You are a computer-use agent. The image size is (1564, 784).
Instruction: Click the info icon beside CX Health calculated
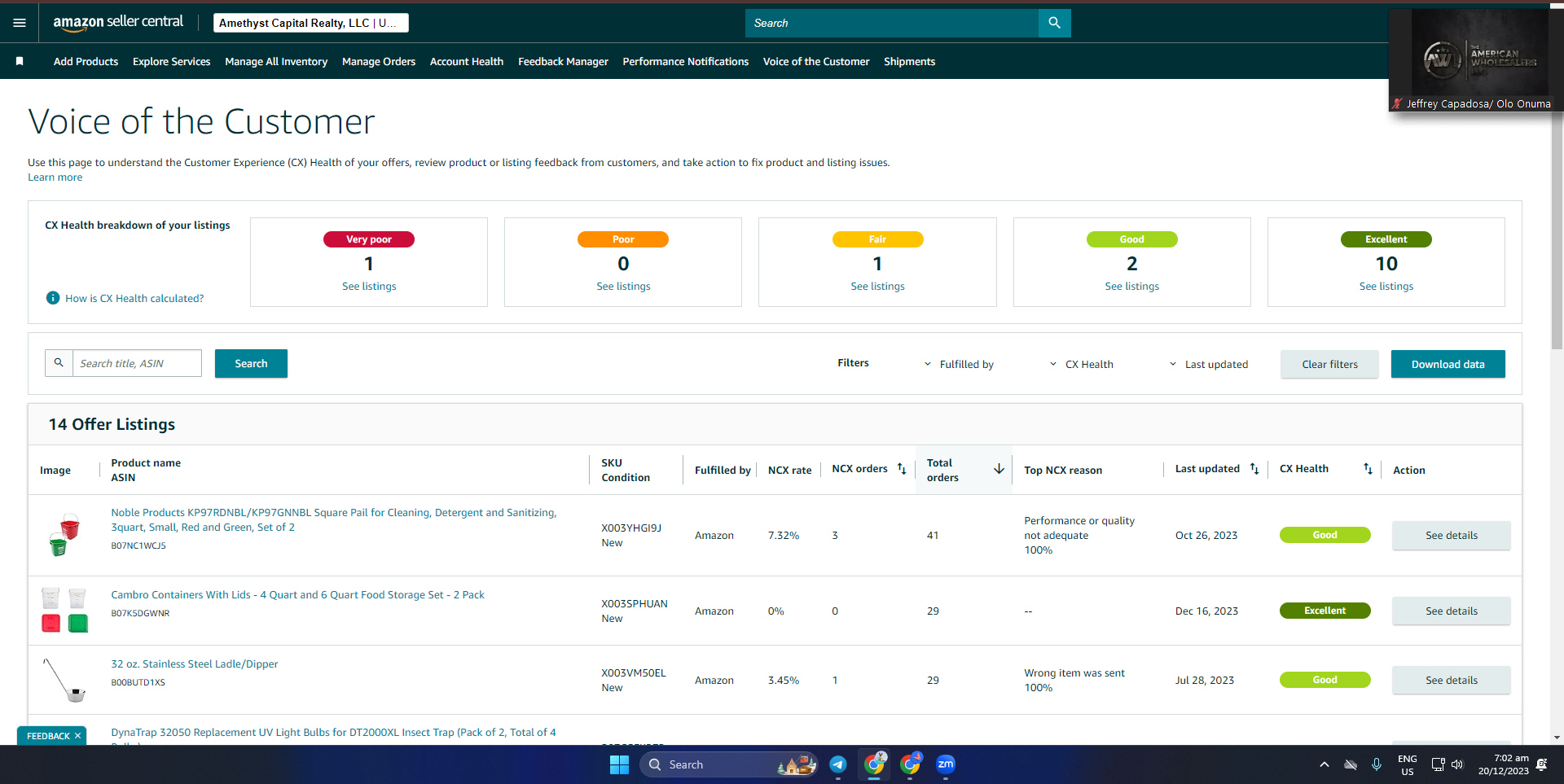(x=53, y=298)
